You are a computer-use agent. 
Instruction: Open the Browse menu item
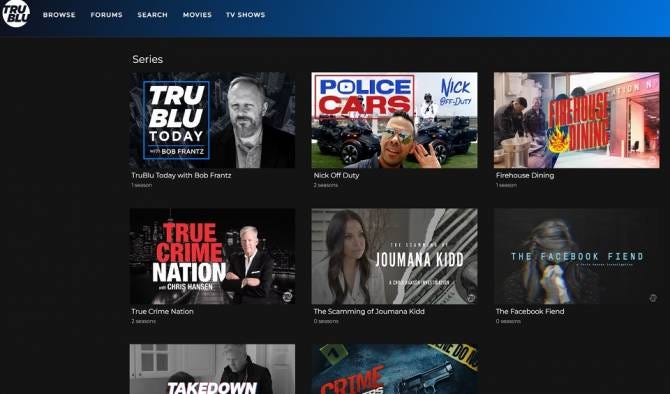point(59,15)
